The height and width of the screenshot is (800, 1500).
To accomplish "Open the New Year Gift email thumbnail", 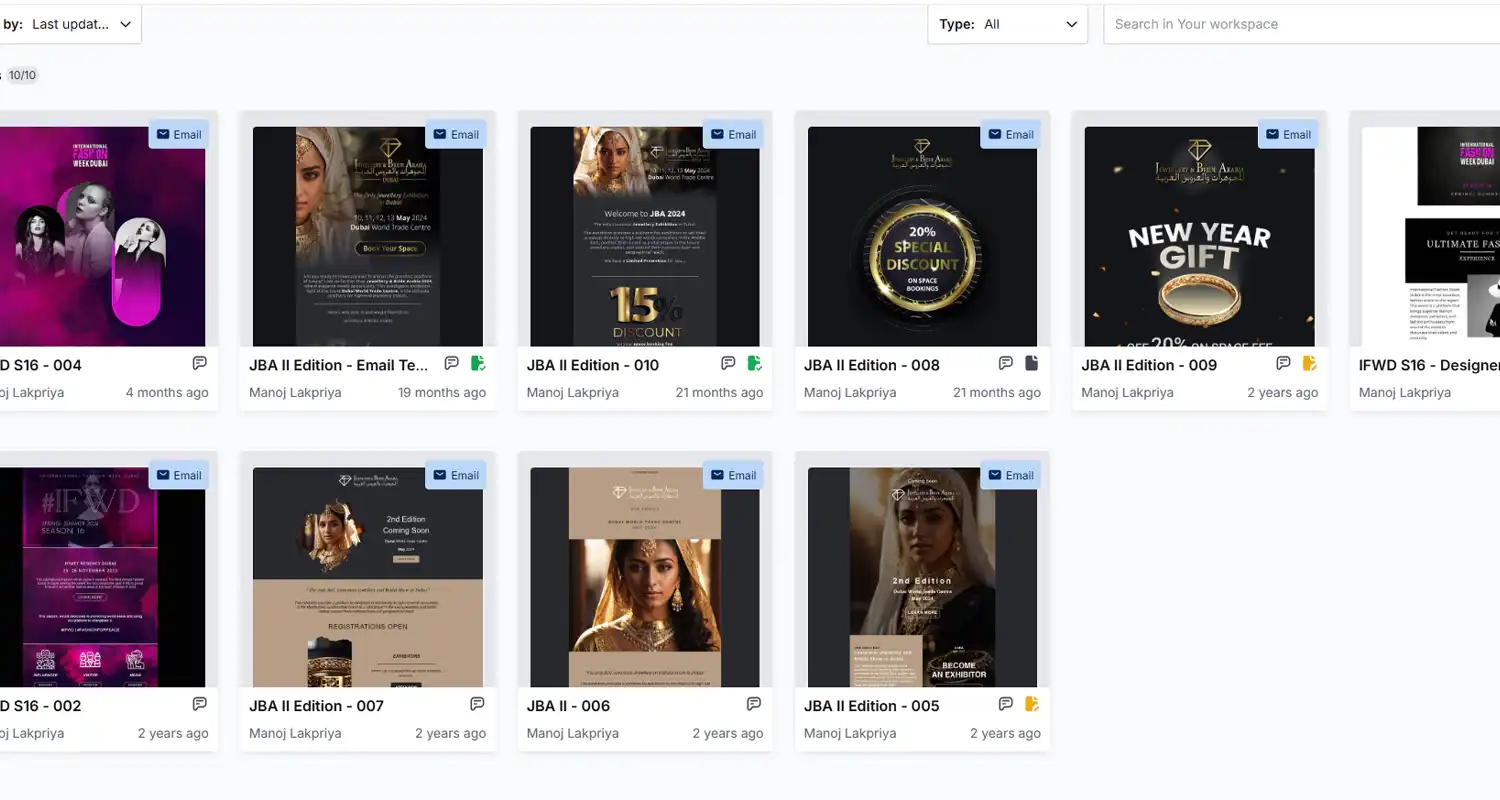I will pos(1199,235).
